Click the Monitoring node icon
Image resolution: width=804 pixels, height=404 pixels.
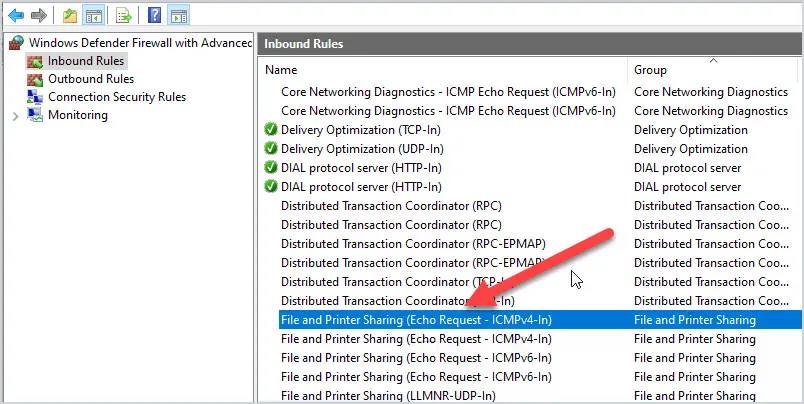pyautogui.click(x=35, y=115)
